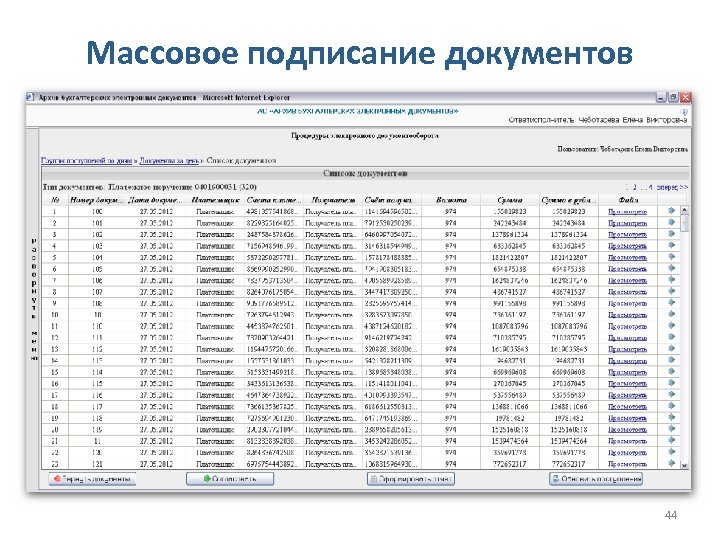Open Просмотреть link in row 3
The image size is (720, 540).
click(627, 235)
